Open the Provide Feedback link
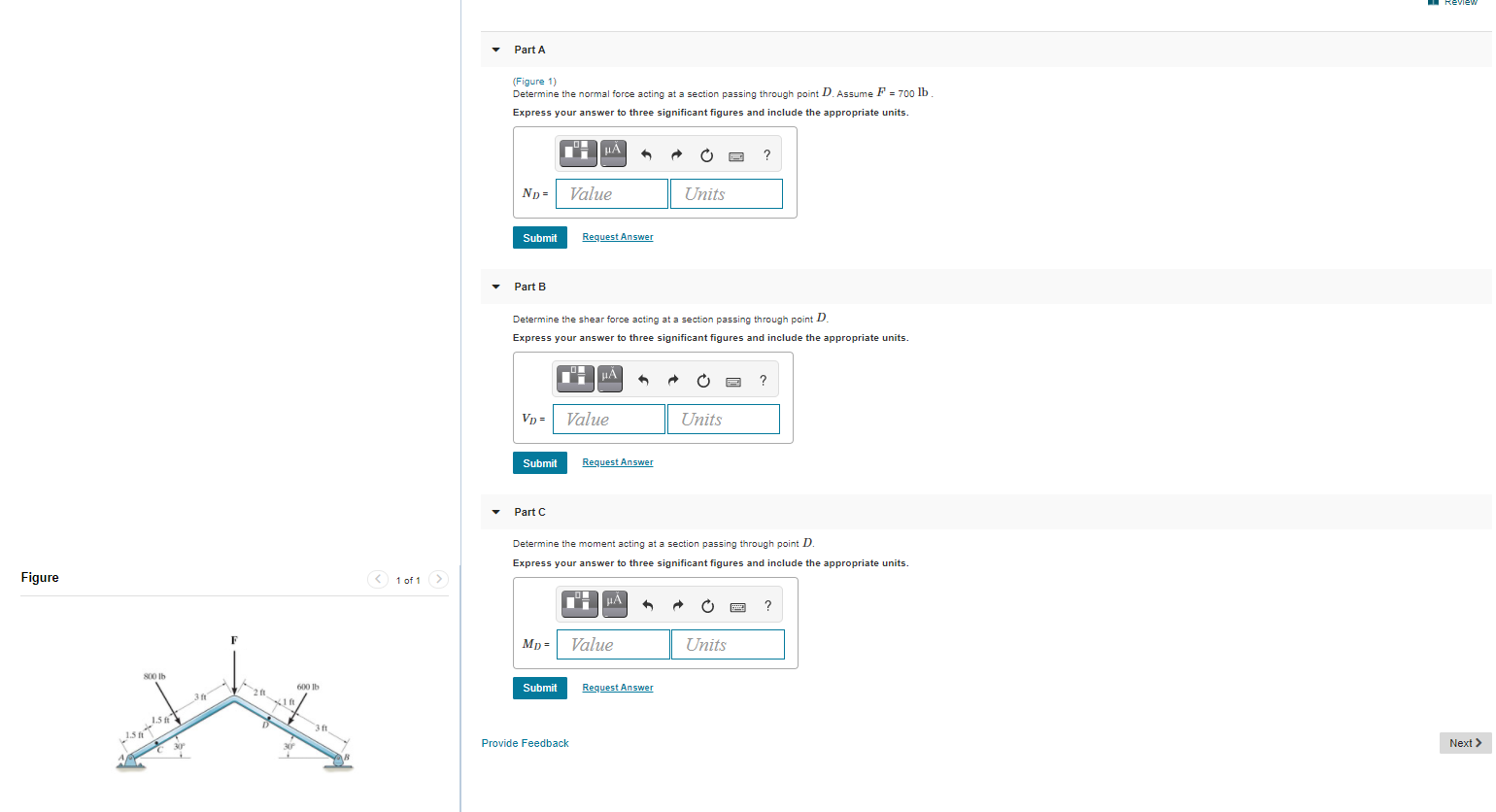Screen dimensions: 1496x812 coord(526,743)
